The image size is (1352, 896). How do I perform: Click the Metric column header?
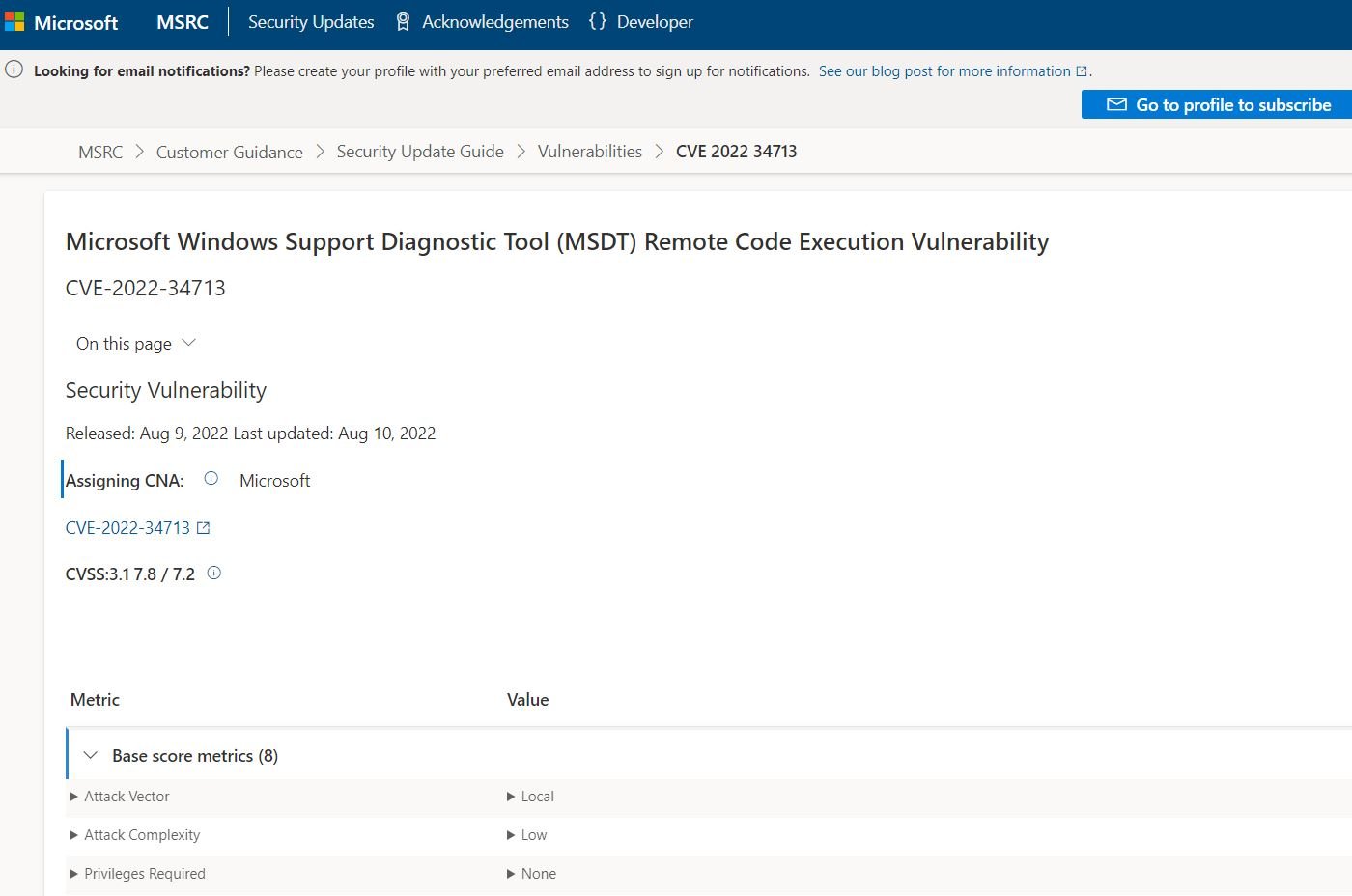pos(95,700)
